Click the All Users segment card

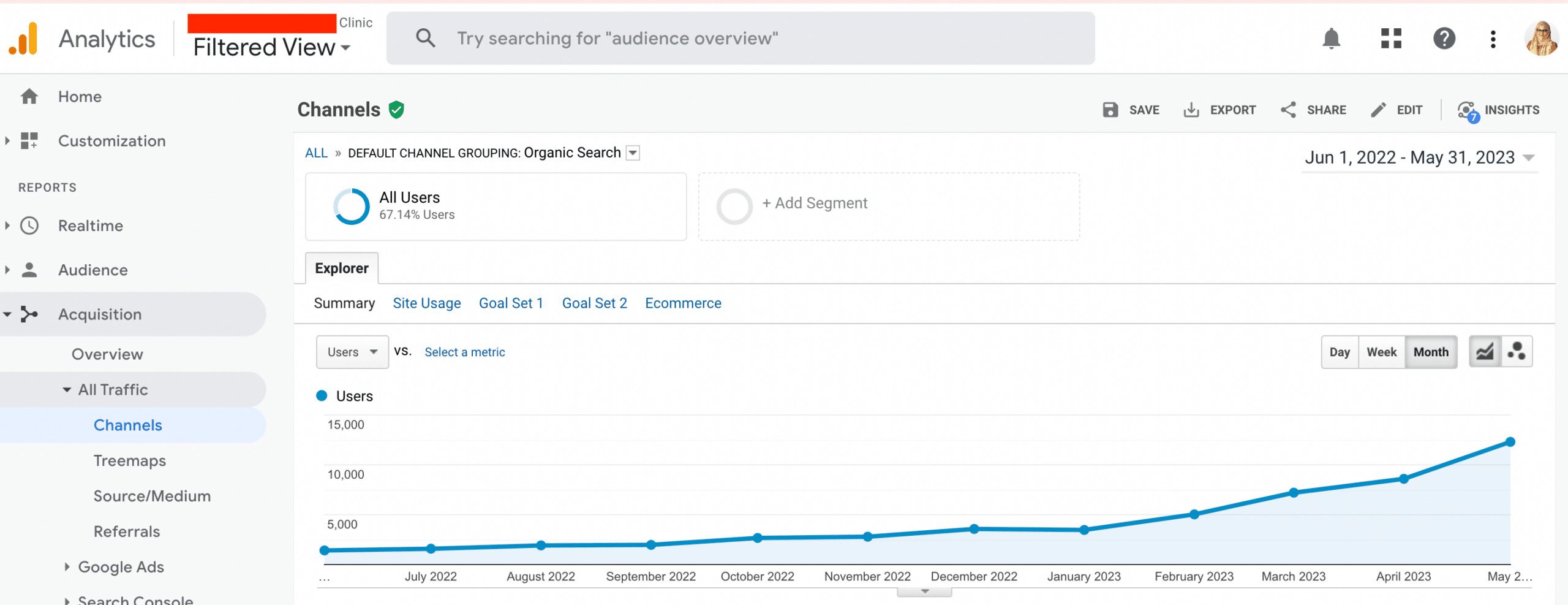point(496,207)
